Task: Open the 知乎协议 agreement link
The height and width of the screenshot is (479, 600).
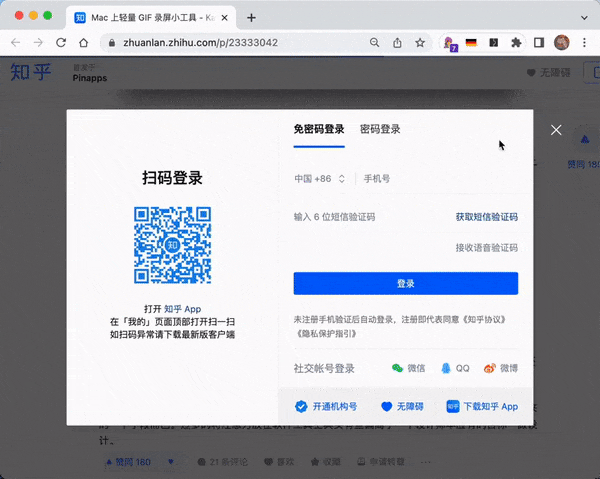Action: point(484,319)
